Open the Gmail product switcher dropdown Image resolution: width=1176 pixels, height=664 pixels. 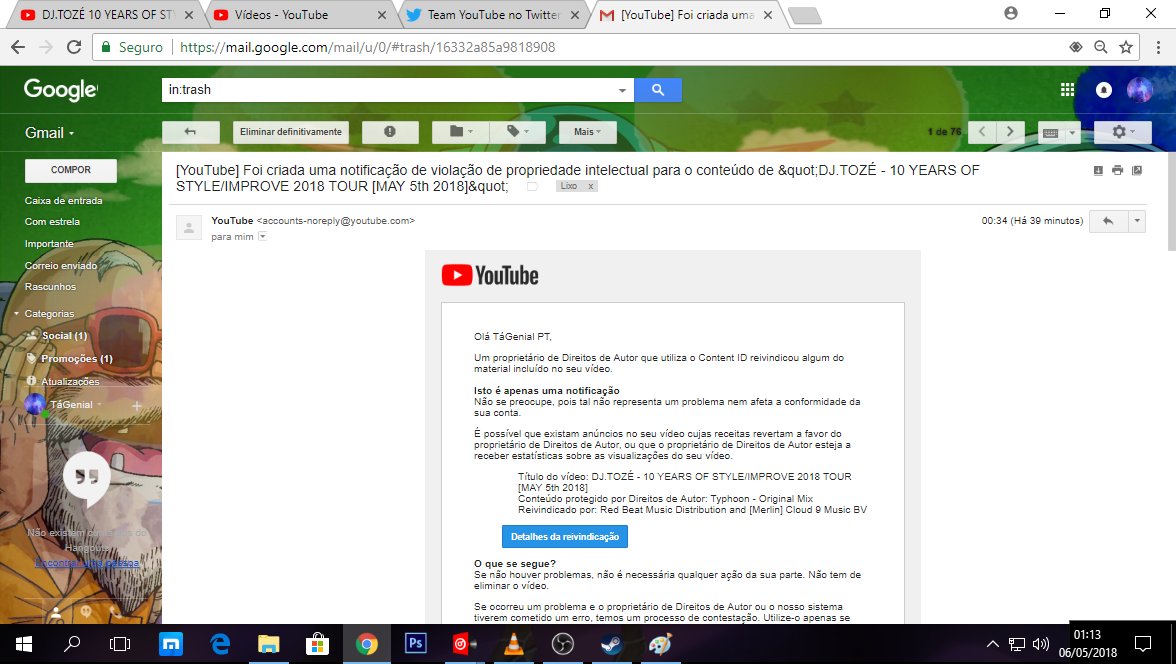point(50,133)
